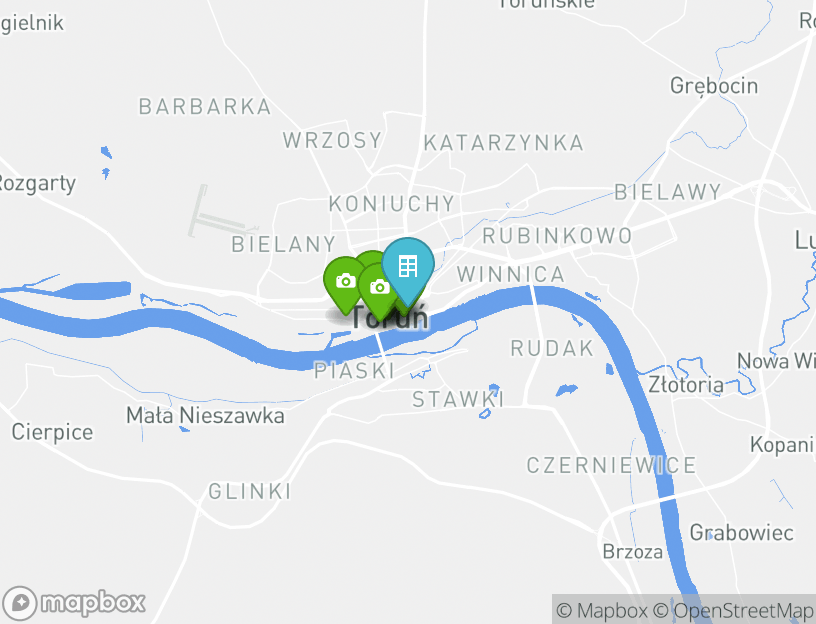The image size is (816, 624).
Task: Click the Mała Nieszawka town label
Action: (x=205, y=415)
